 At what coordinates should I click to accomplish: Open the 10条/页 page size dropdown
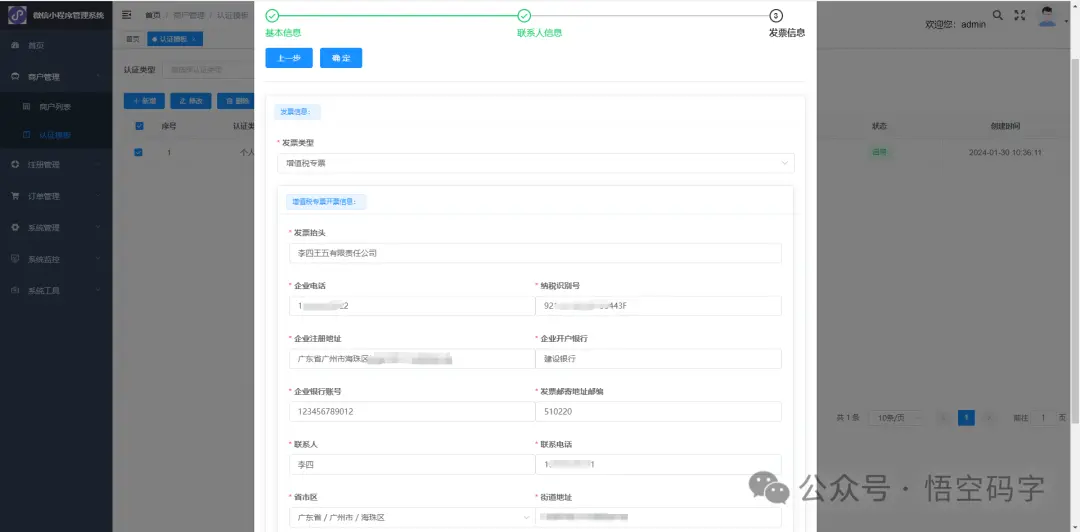tap(896, 418)
